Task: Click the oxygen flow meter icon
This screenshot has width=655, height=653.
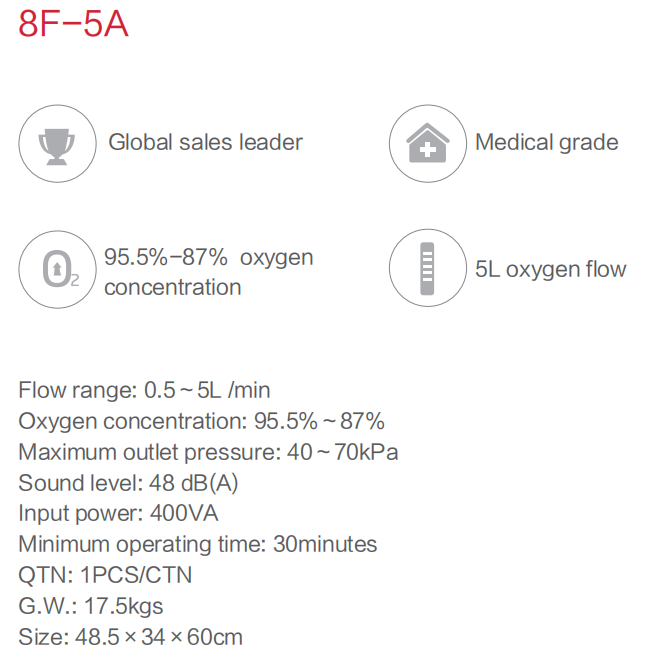Action: (x=428, y=268)
